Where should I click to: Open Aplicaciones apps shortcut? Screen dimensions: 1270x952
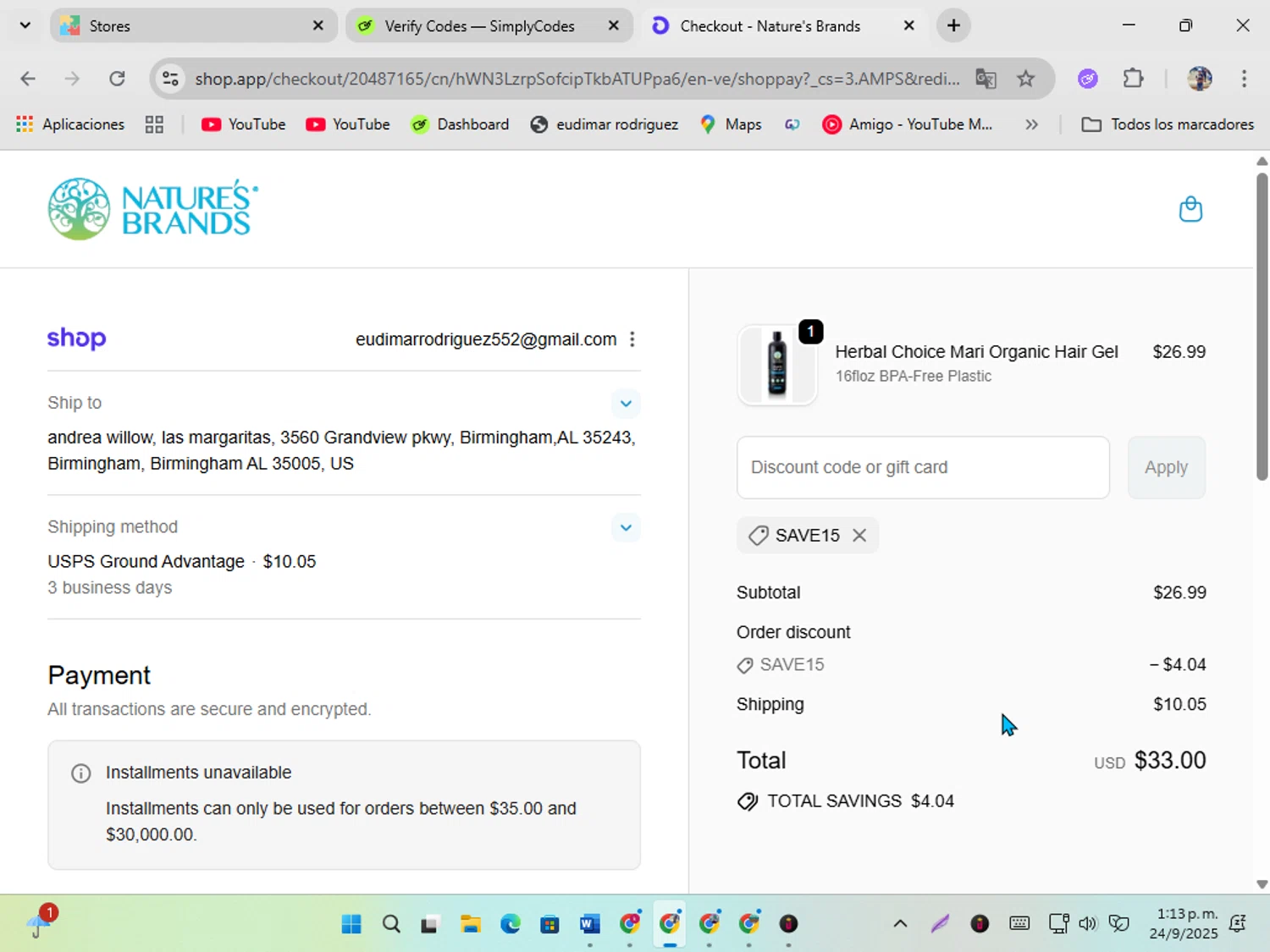coord(70,124)
